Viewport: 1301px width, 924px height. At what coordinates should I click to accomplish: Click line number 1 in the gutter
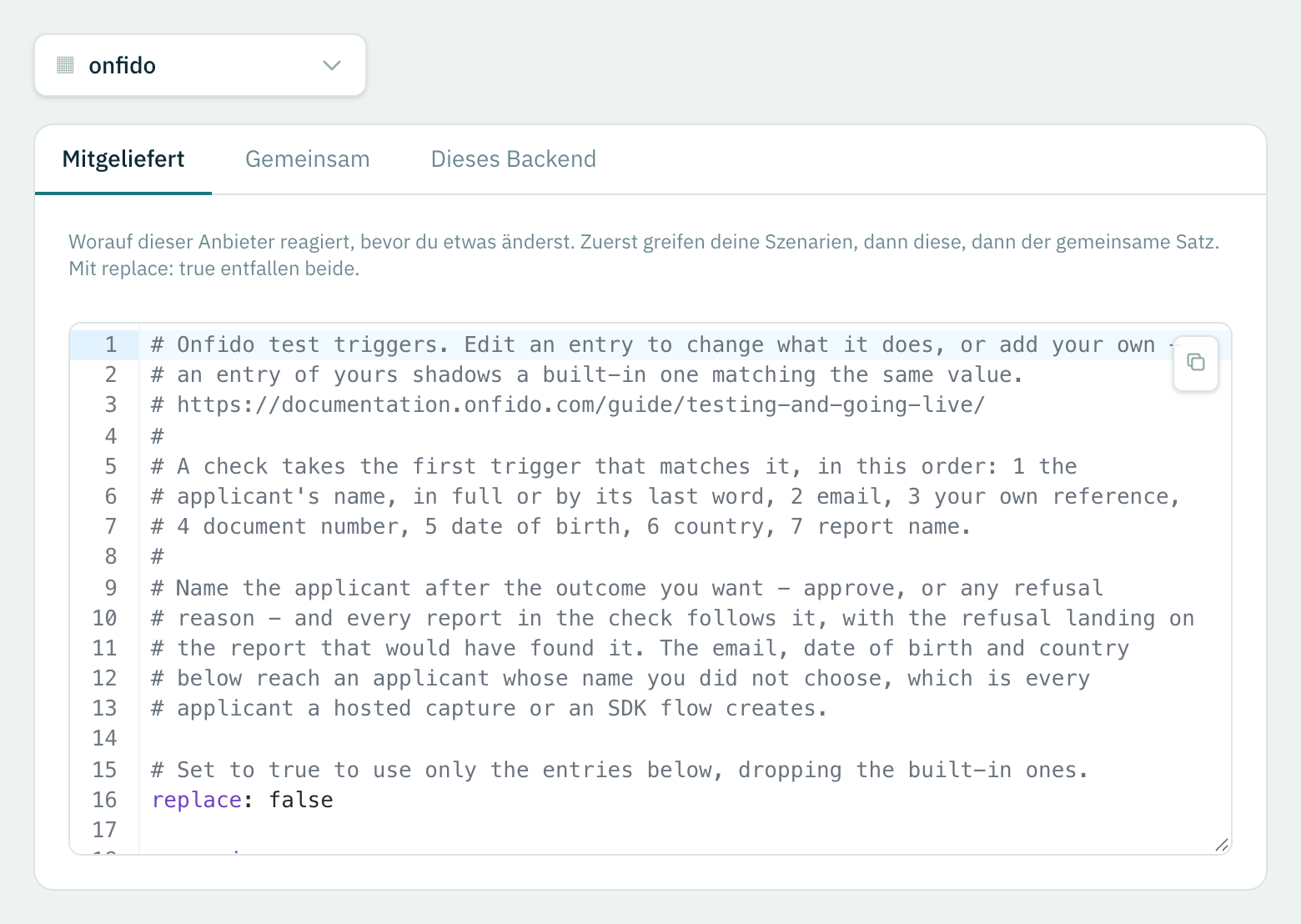pos(110,345)
